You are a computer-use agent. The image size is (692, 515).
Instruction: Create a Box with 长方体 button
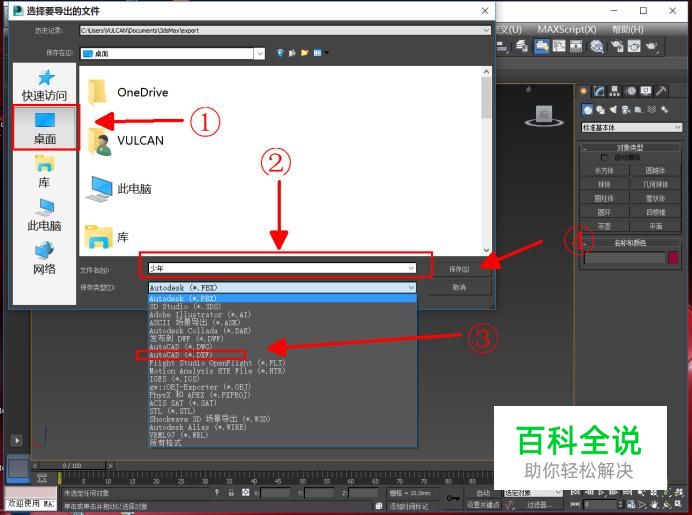pos(604,170)
